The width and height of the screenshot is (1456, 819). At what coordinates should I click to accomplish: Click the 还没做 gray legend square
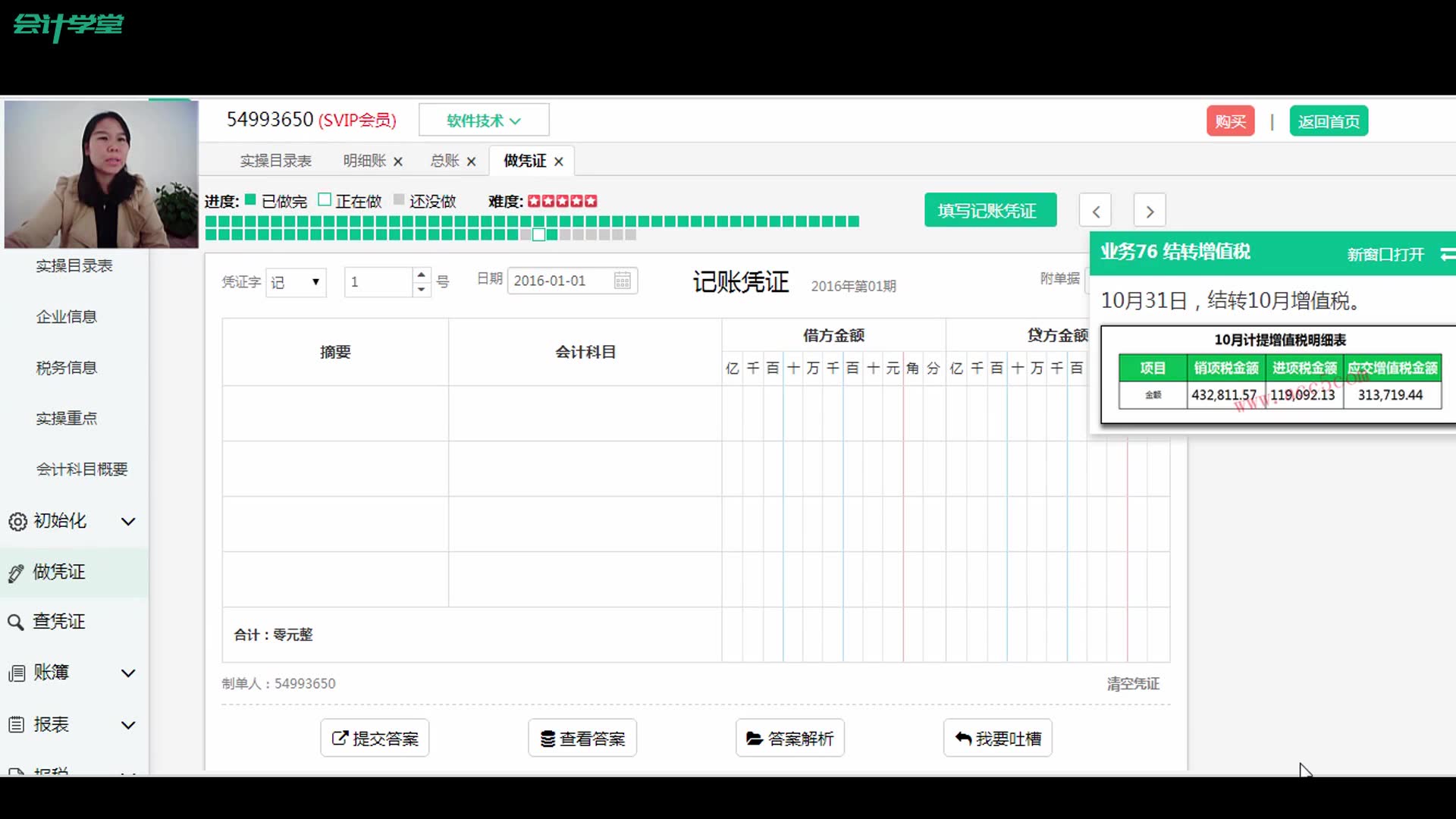pyautogui.click(x=399, y=199)
